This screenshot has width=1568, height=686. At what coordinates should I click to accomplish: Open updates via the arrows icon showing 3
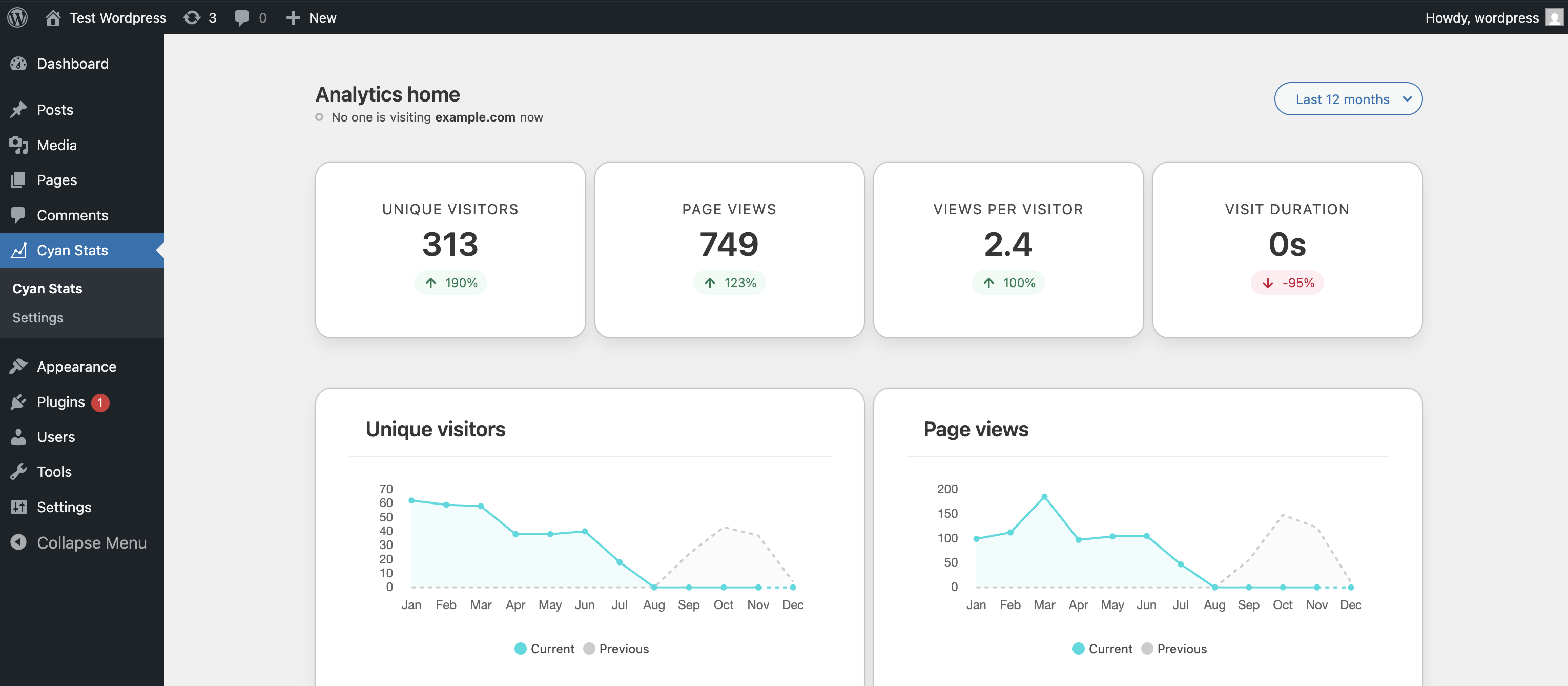pyautogui.click(x=200, y=17)
